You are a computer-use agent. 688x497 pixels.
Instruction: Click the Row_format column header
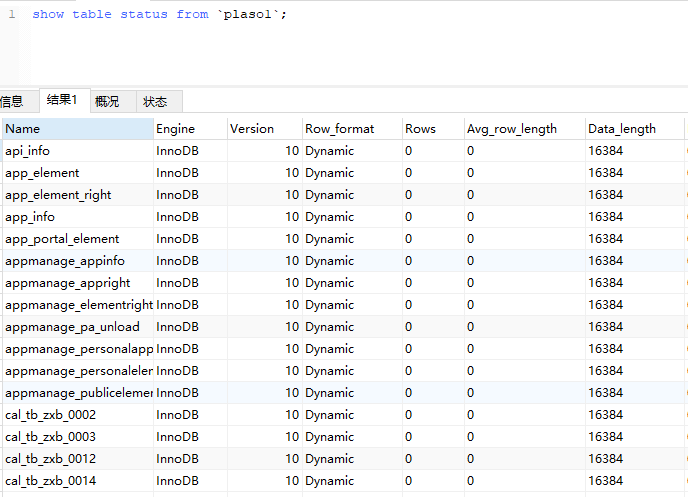point(352,129)
